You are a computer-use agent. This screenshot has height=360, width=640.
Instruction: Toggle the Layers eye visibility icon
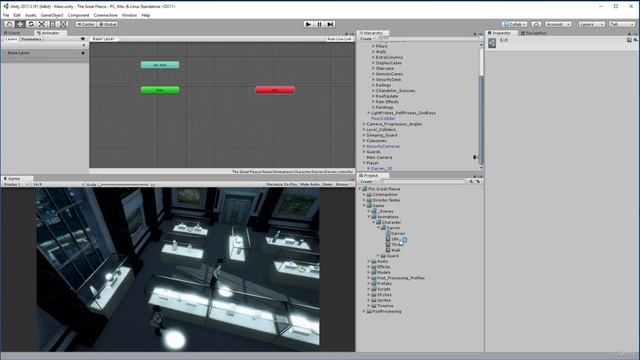(x=83, y=39)
